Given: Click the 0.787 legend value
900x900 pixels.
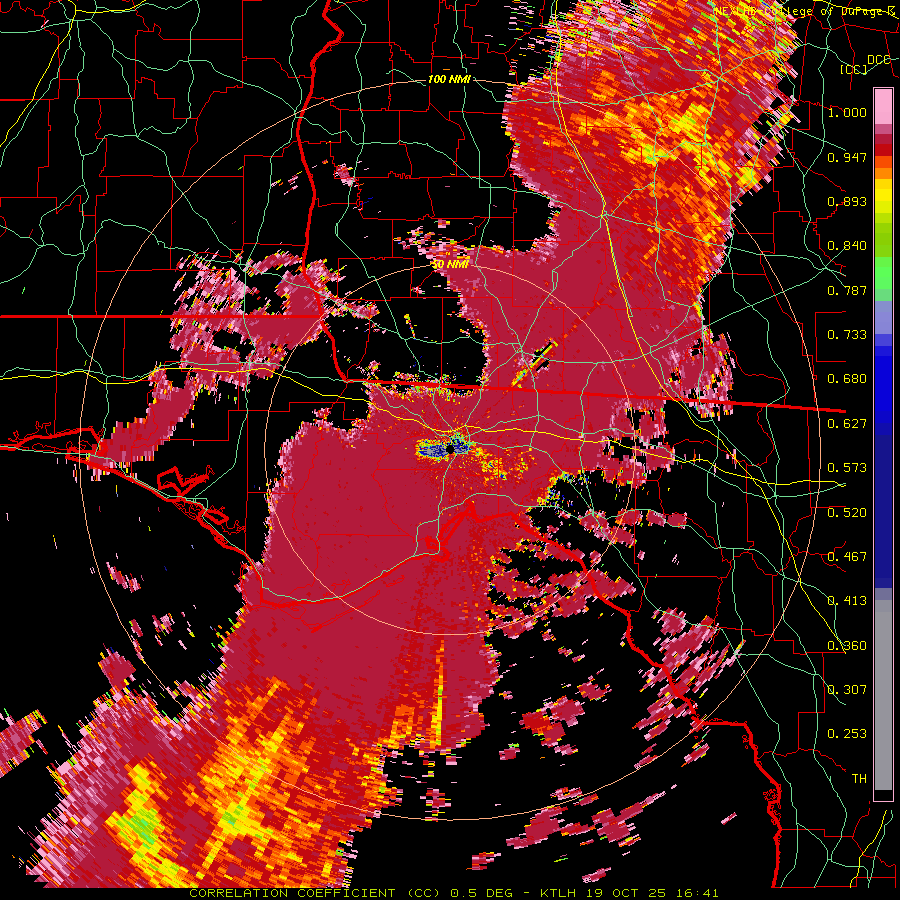Looking at the screenshot, I should pos(847,290).
